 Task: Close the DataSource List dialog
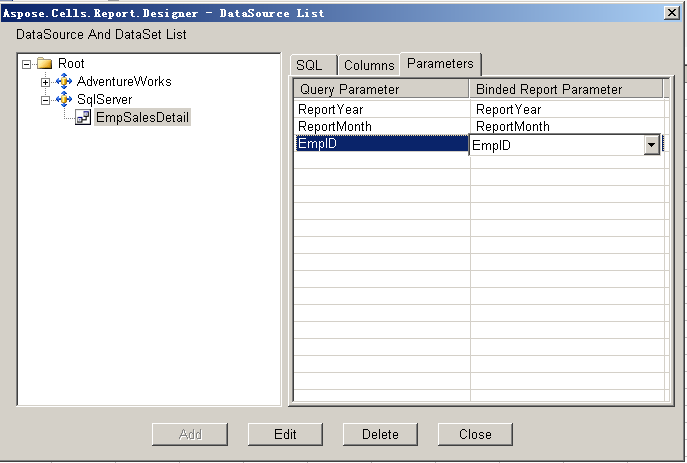pyautogui.click(x=672, y=13)
